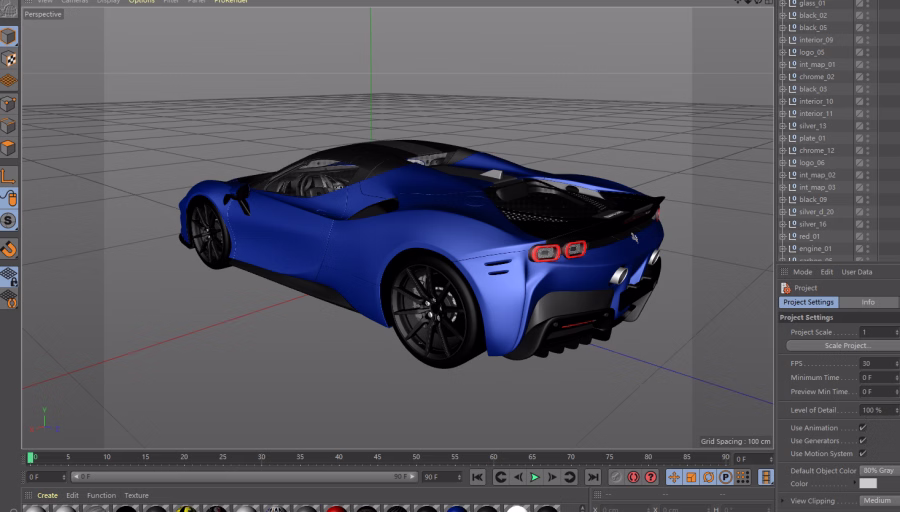Expand the plate_01 object tree node

pyautogui.click(x=782, y=138)
